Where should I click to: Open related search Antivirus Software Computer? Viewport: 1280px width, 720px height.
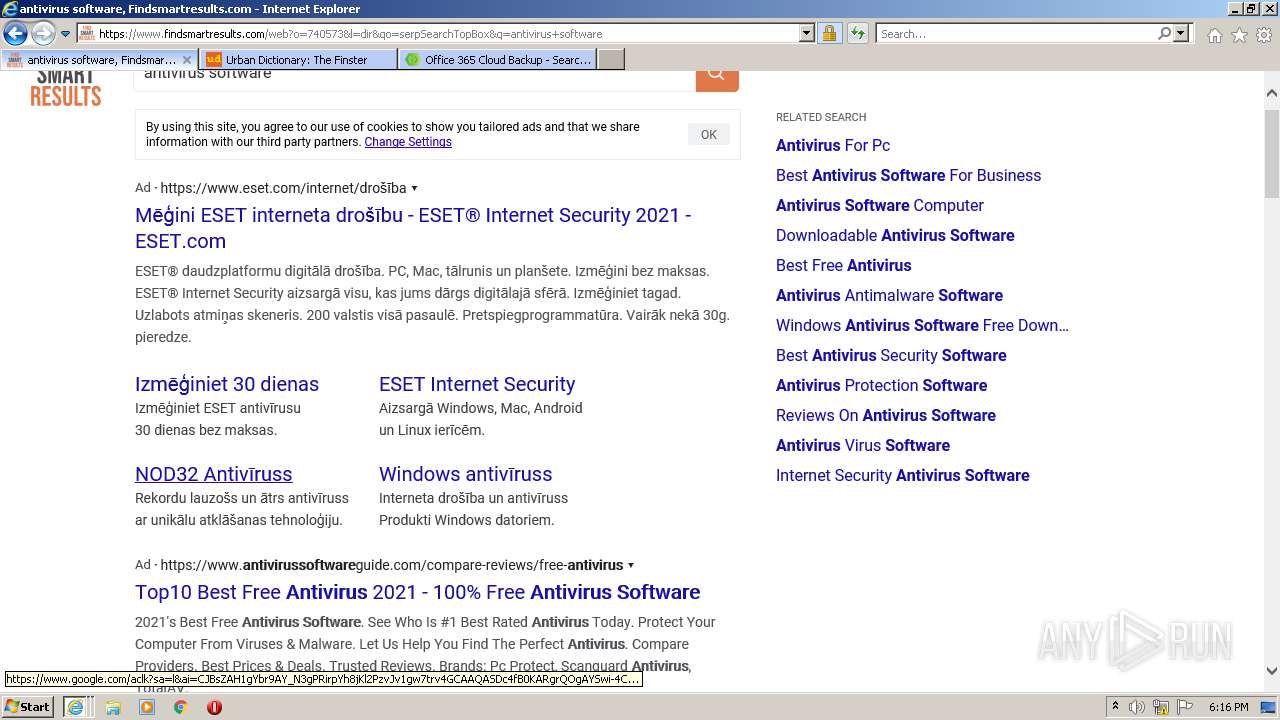(x=880, y=205)
